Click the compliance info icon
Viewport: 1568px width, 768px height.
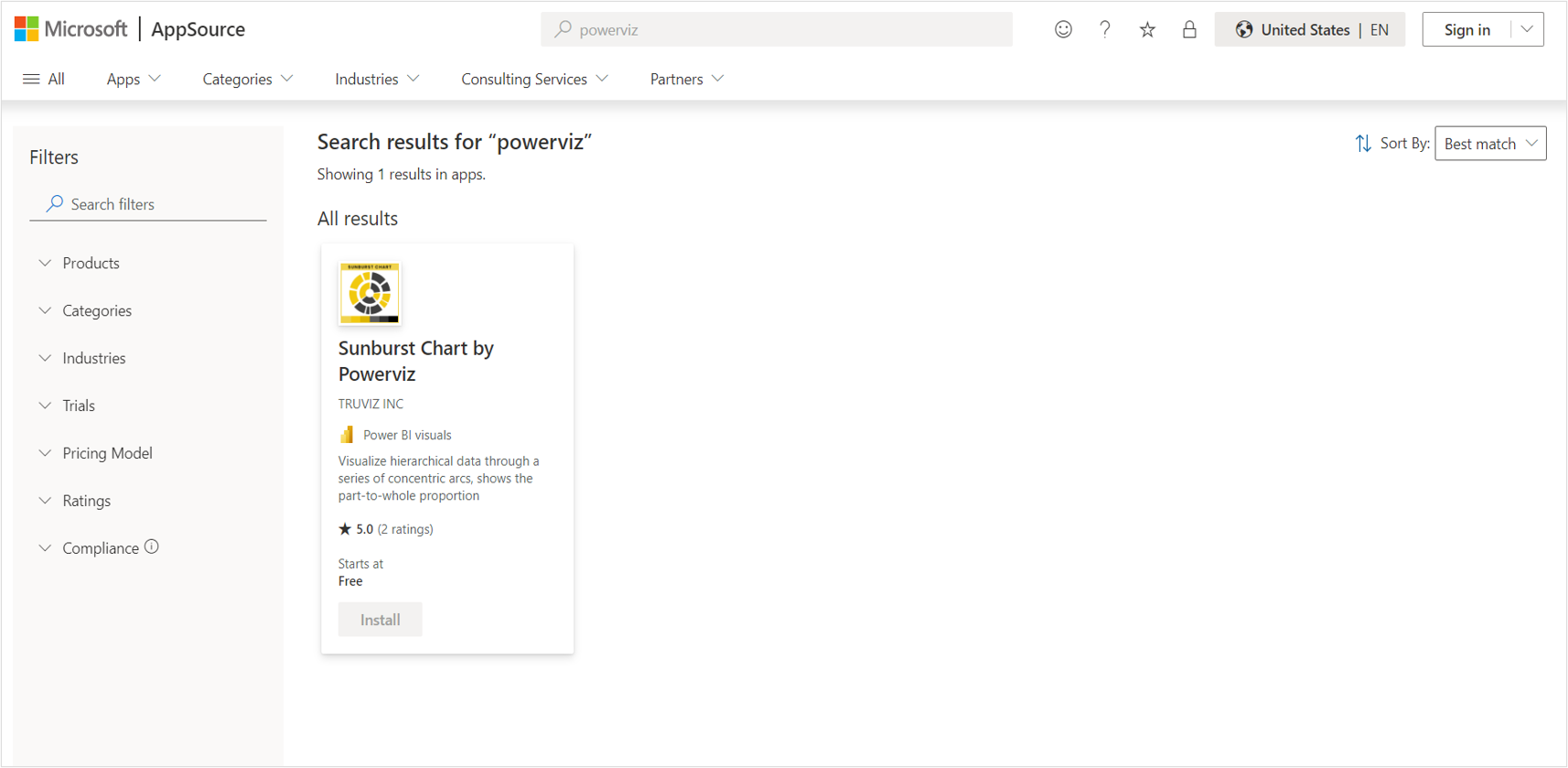point(152,546)
